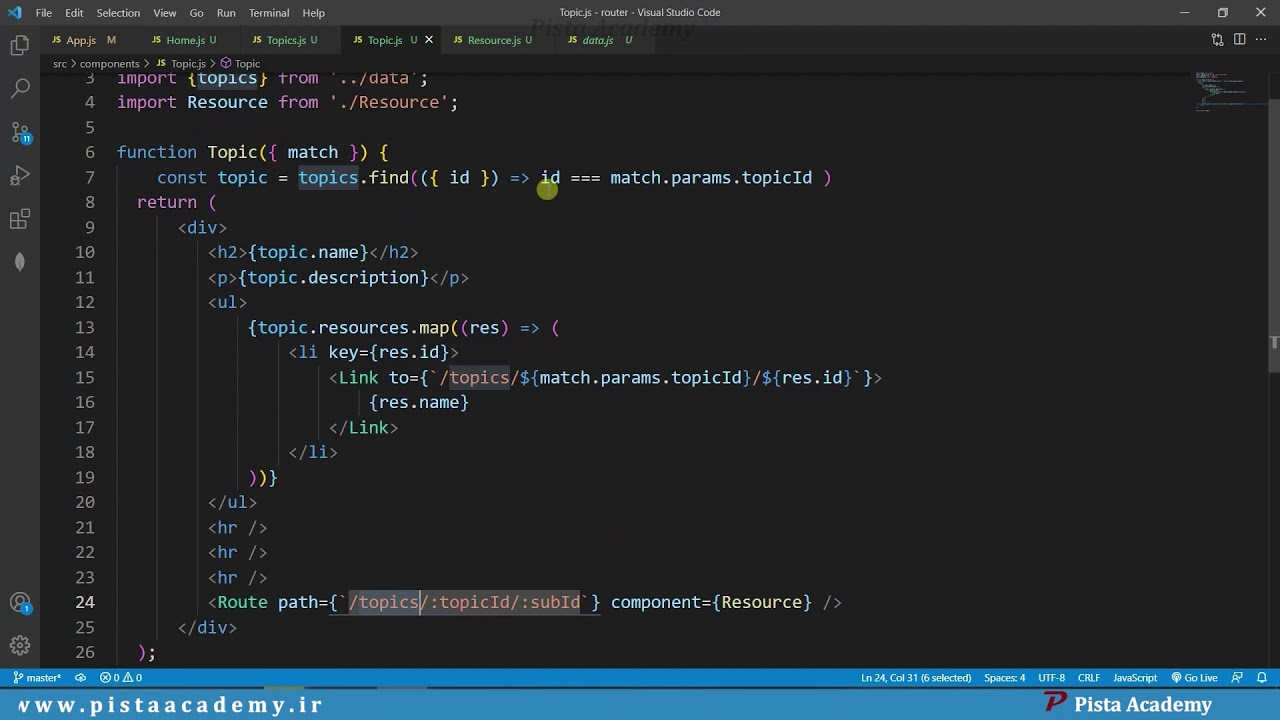The image size is (1280, 720).
Task: Click 'match.params.topicId' on line 7
Action: [711, 177]
